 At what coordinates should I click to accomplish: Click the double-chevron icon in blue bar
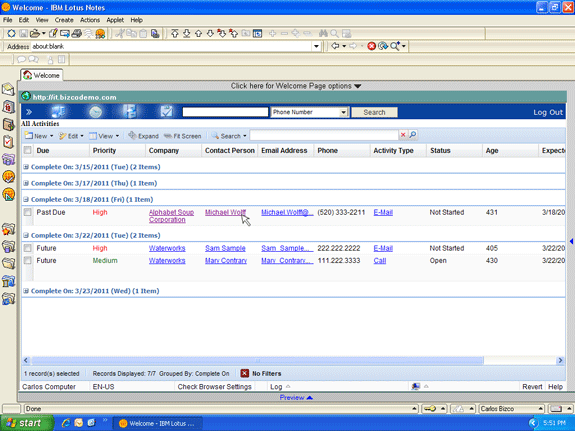click(x=29, y=112)
